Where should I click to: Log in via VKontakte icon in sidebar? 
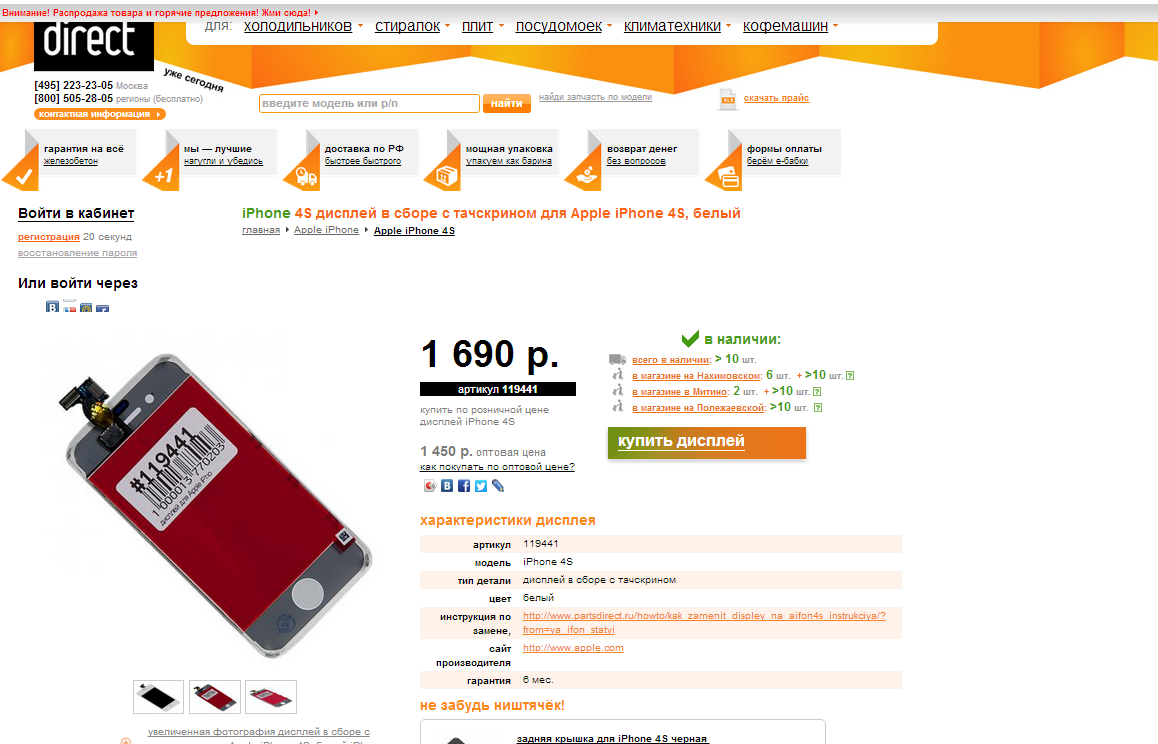point(52,307)
